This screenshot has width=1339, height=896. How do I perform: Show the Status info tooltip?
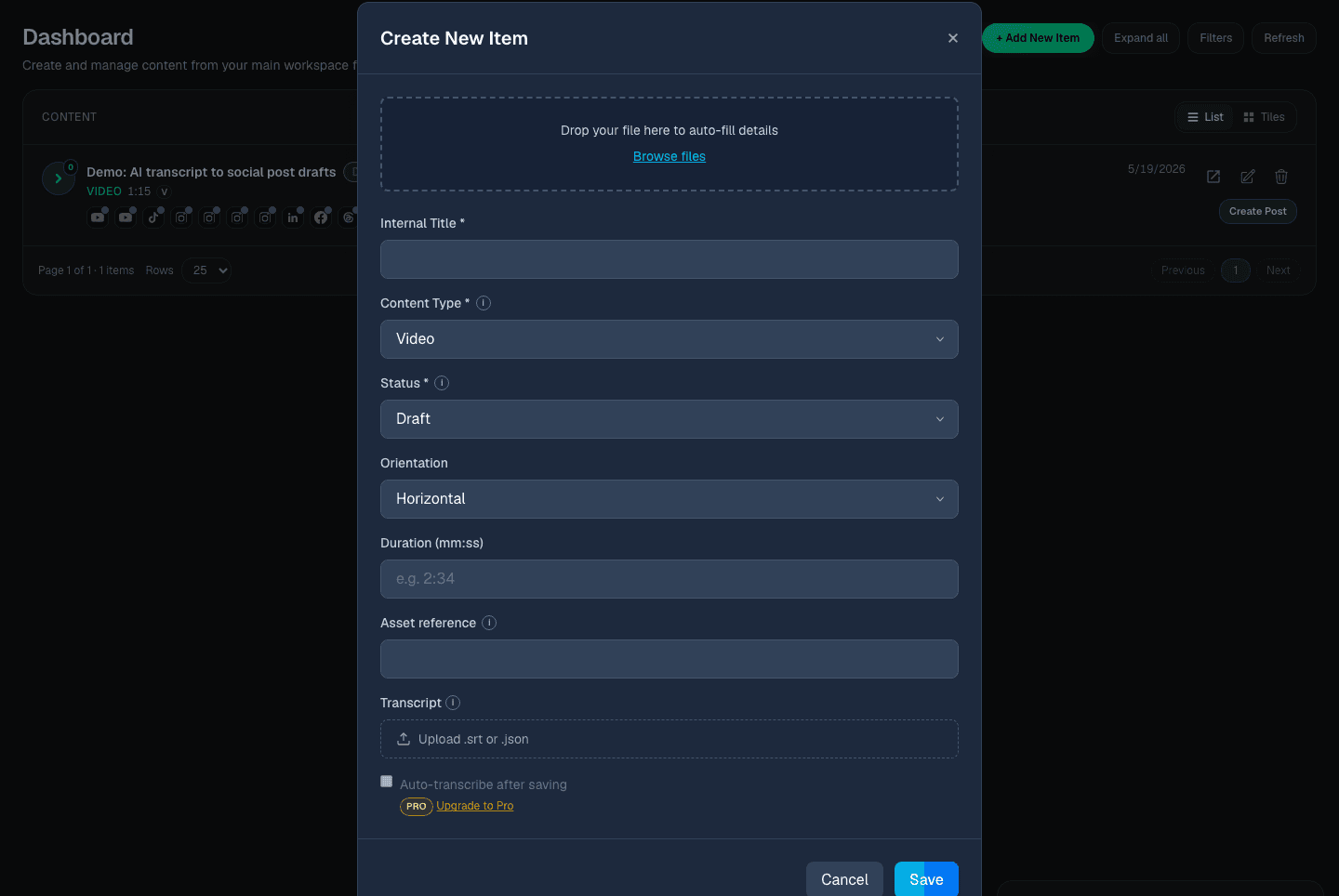coord(442,383)
